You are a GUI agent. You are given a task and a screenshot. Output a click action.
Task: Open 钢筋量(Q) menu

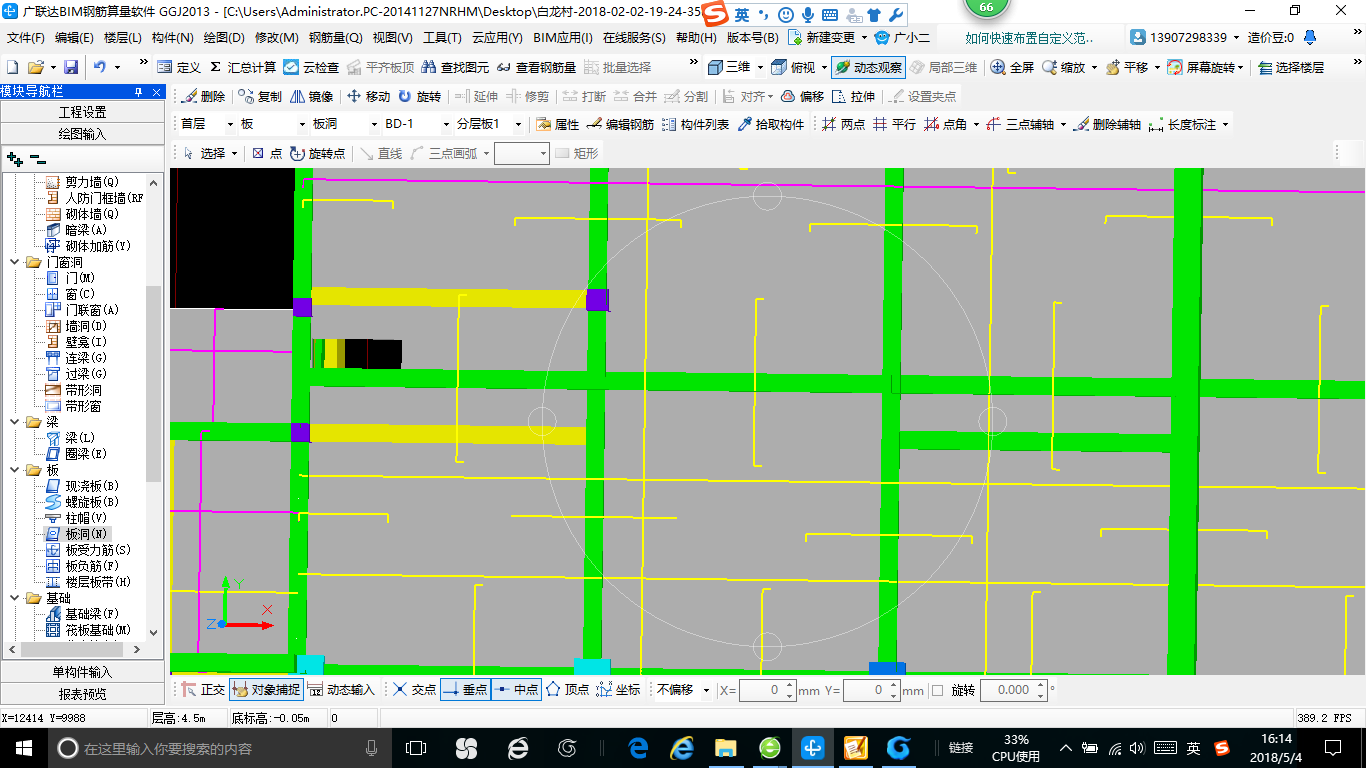[335, 37]
